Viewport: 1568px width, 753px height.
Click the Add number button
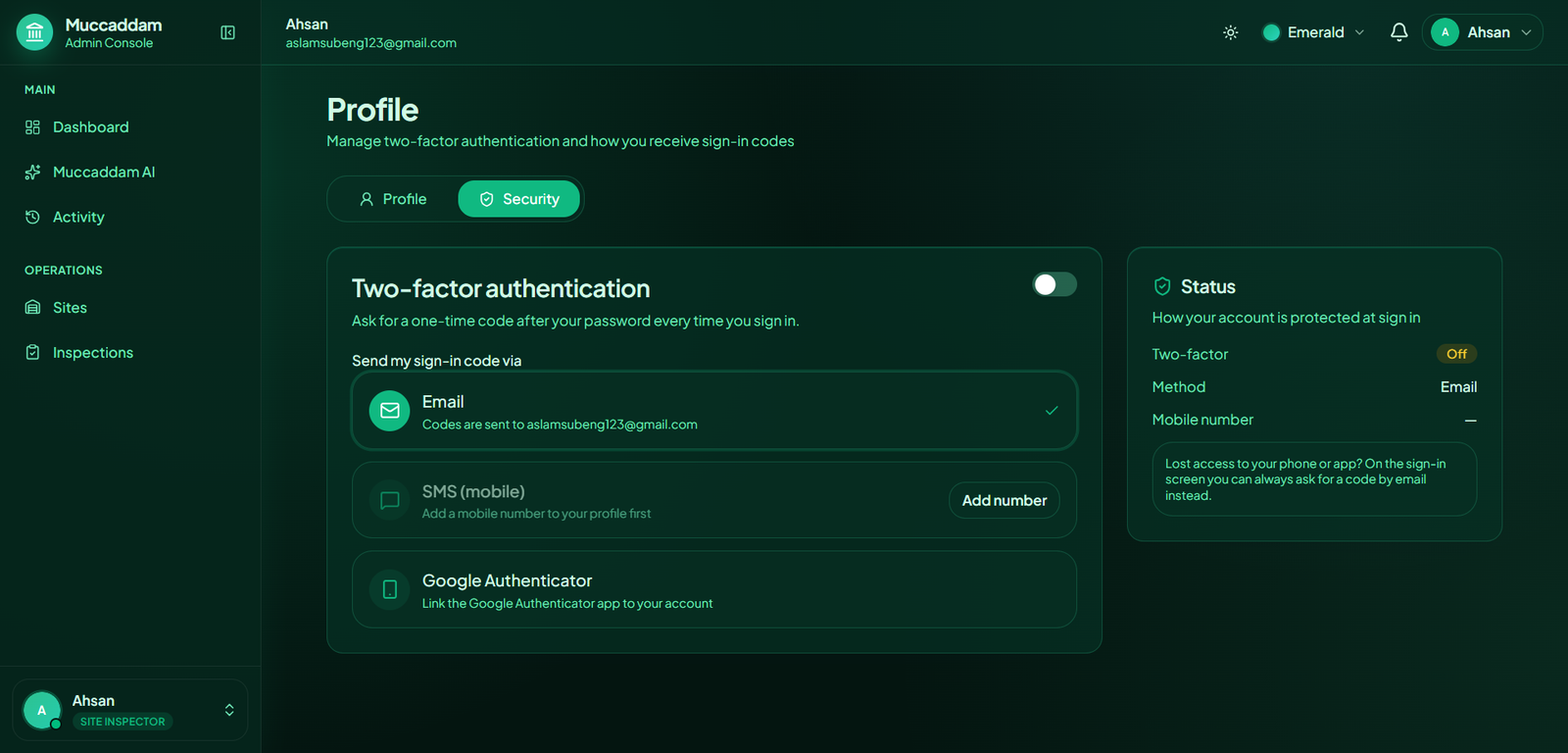[1004, 500]
